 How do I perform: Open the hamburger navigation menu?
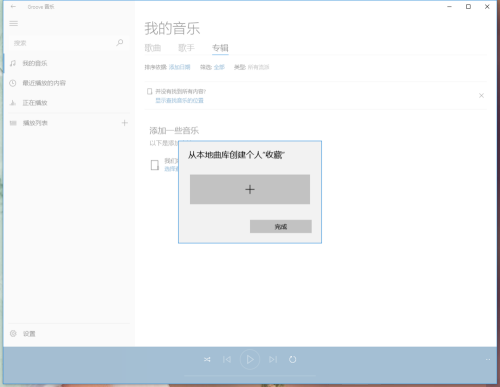coord(14,23)
